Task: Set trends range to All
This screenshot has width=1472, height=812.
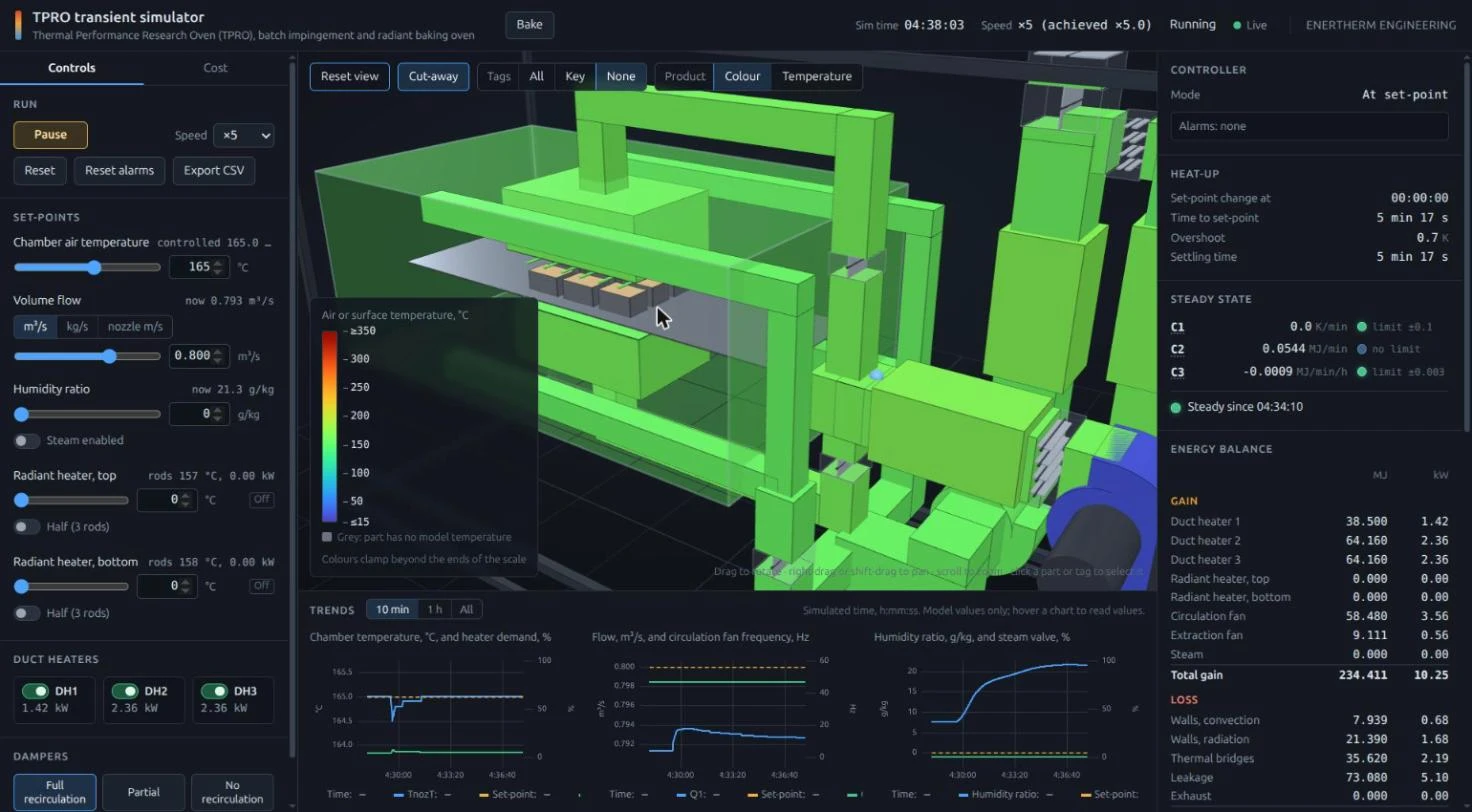Action: [x=466, y=610]
